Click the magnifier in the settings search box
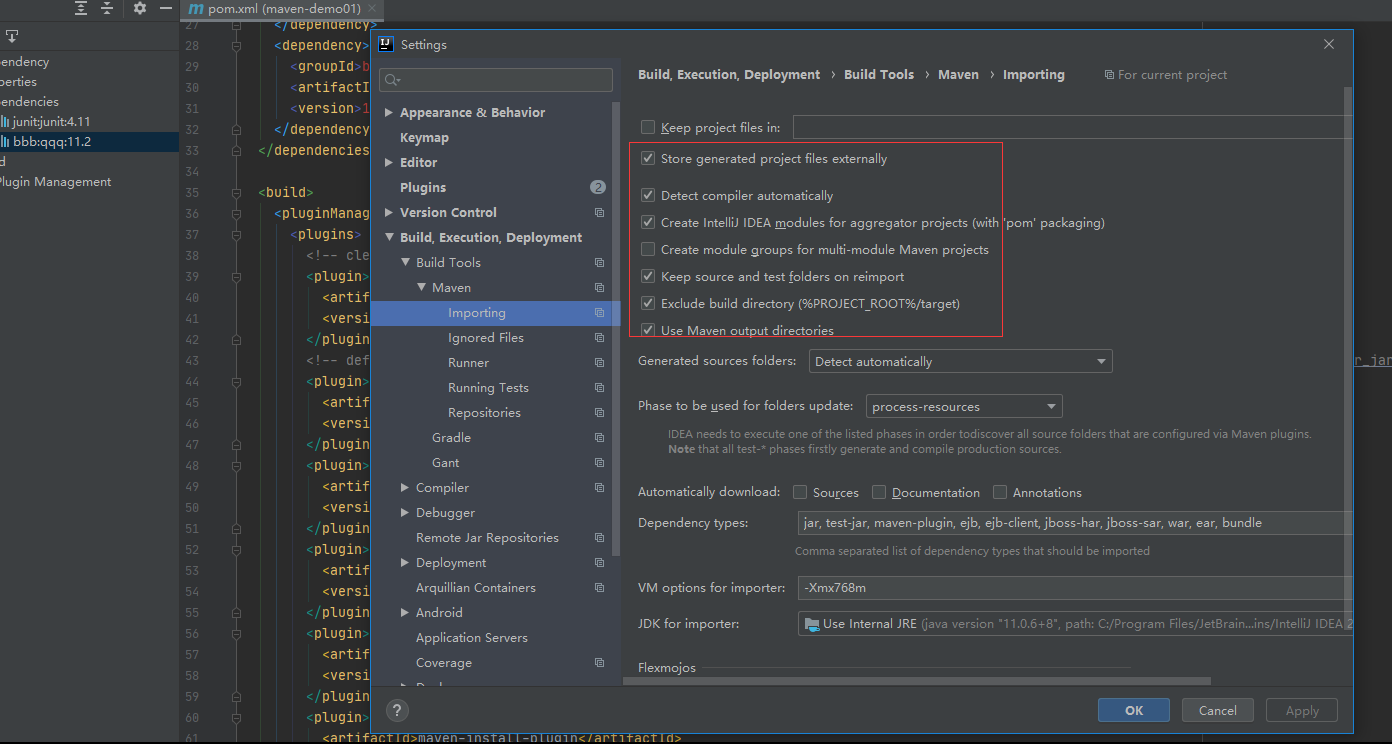 click(x=390, y=79)
